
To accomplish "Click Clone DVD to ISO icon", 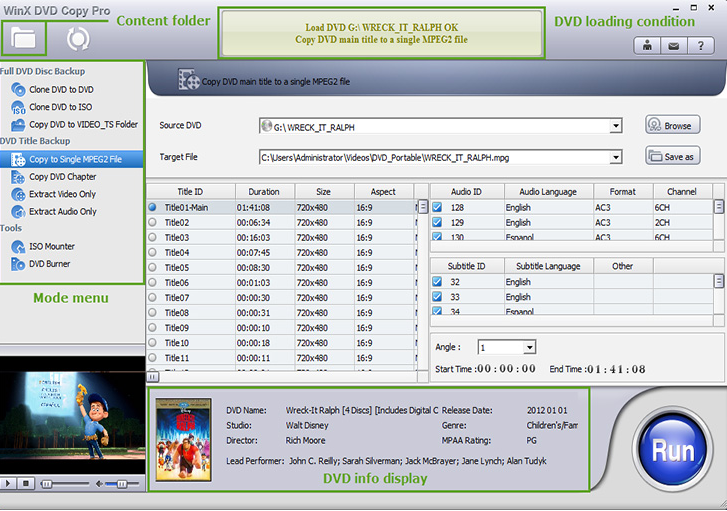I will 18,107.
